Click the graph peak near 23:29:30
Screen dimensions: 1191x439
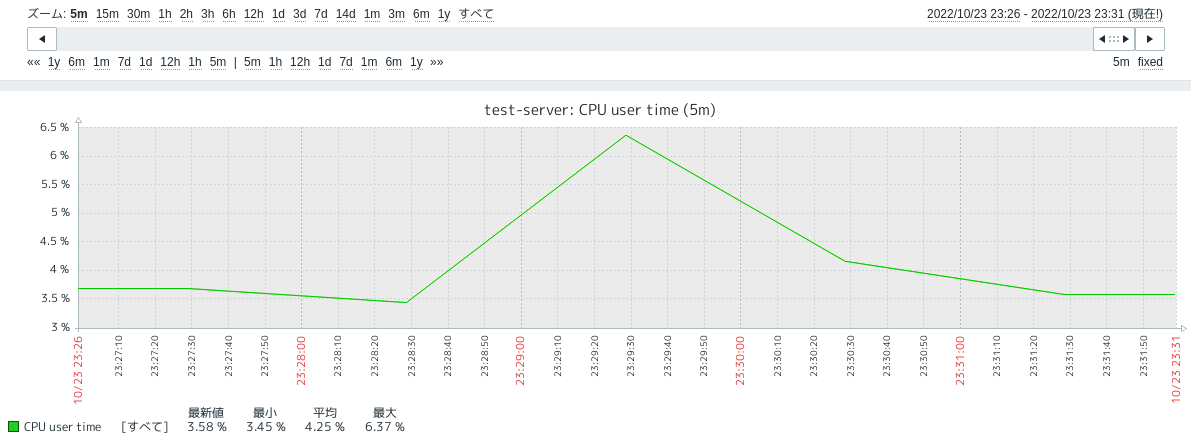626,135
